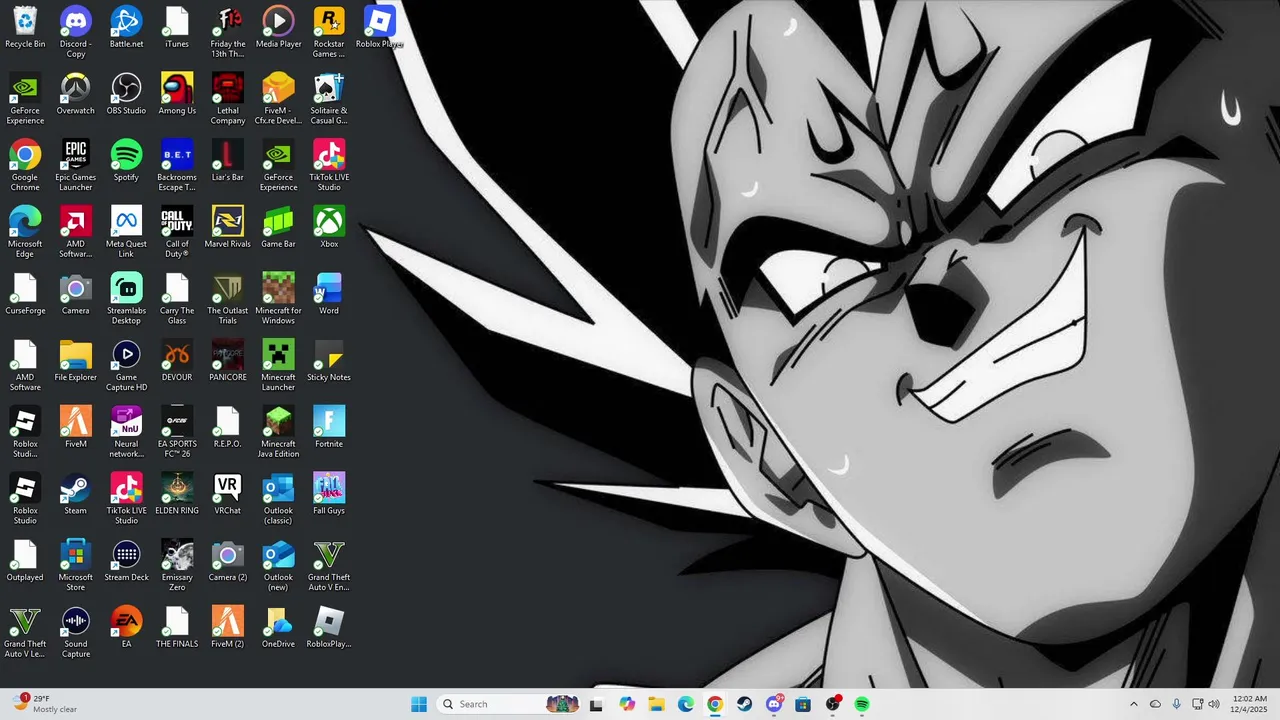
Task: Open iTunes desktop shortcut
Action: (177, 29)
